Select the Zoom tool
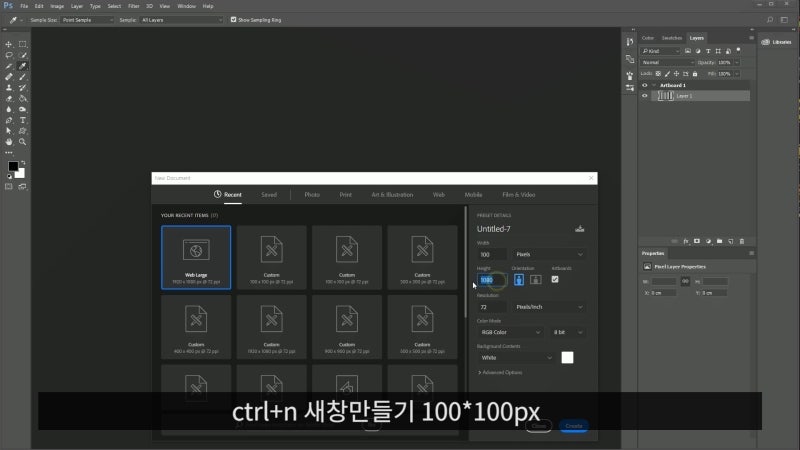 click(22, 142)
